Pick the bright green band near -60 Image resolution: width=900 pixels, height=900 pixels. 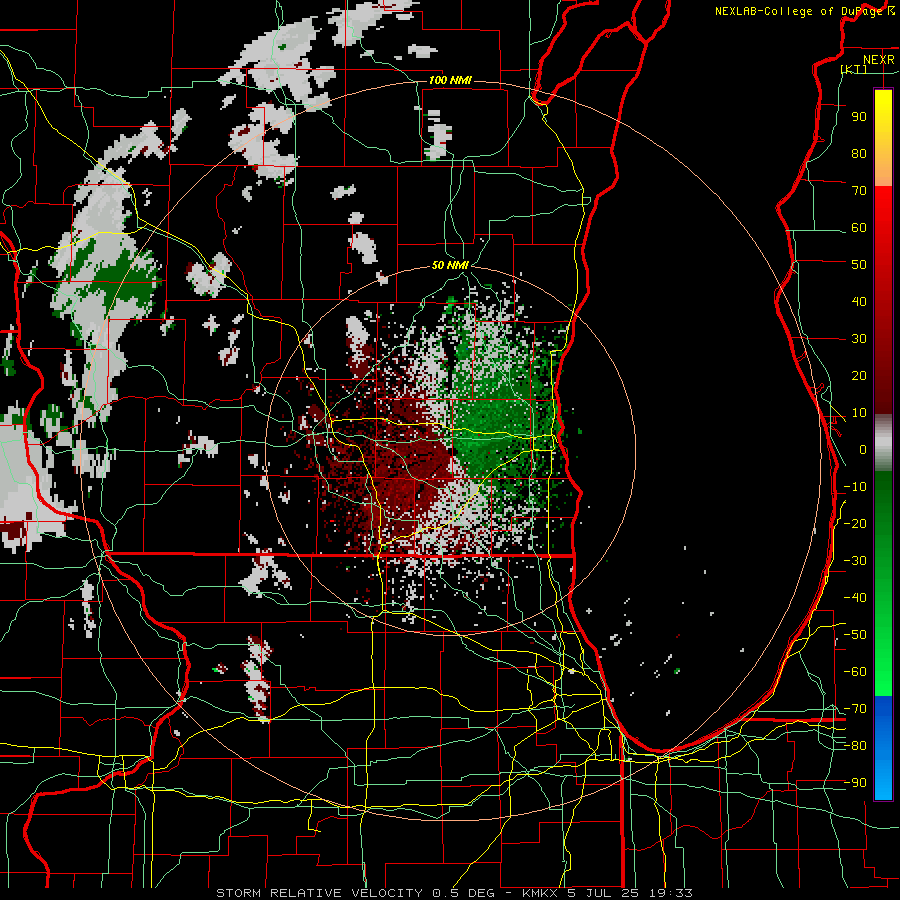pos(883,674)
